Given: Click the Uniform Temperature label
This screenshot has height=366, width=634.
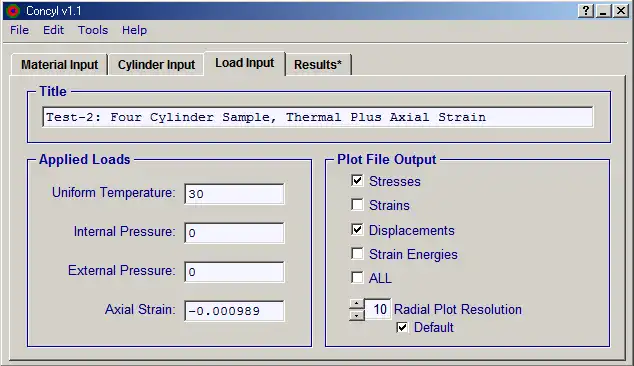Looking at the screenshot, I should pyautogui.click(x=114, y=193).
